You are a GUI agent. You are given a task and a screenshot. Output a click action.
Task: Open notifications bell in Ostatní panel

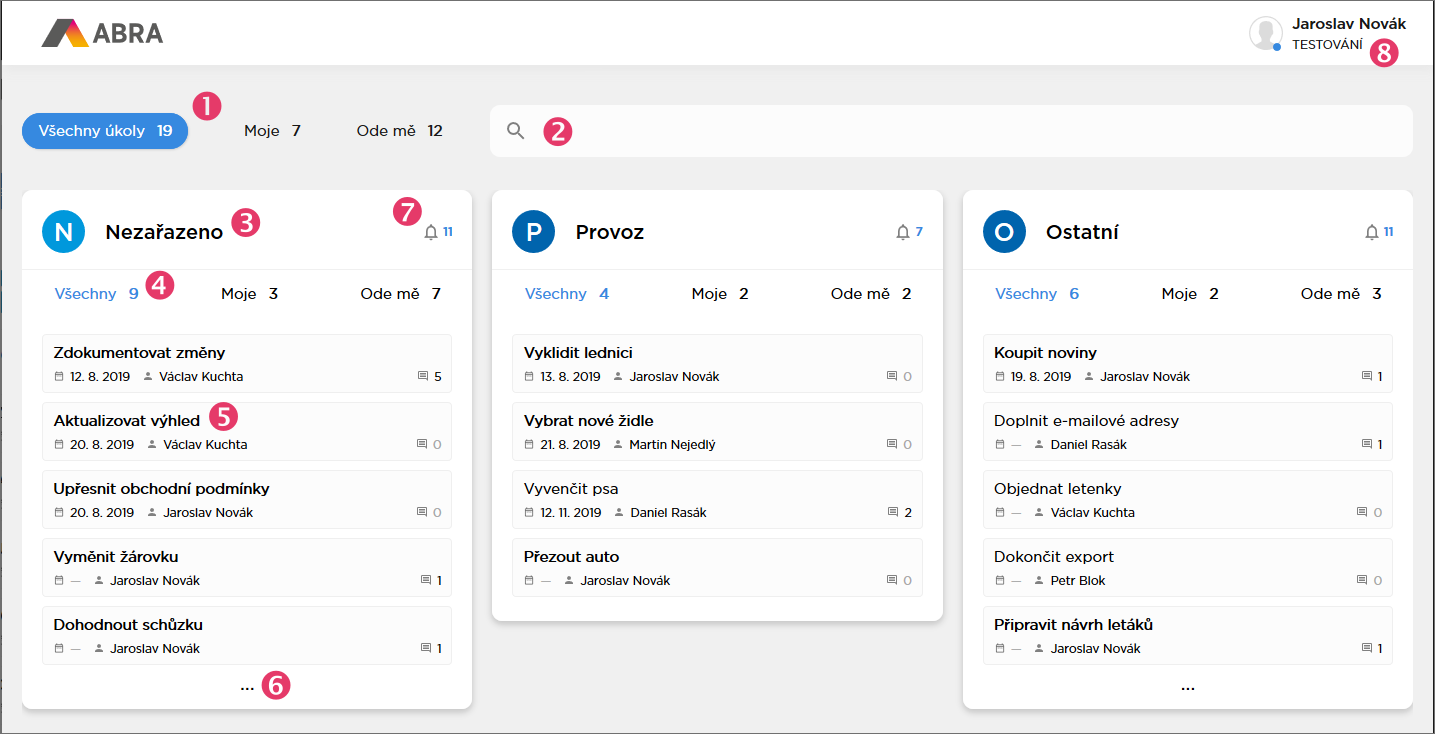(x=1372, y=232)
